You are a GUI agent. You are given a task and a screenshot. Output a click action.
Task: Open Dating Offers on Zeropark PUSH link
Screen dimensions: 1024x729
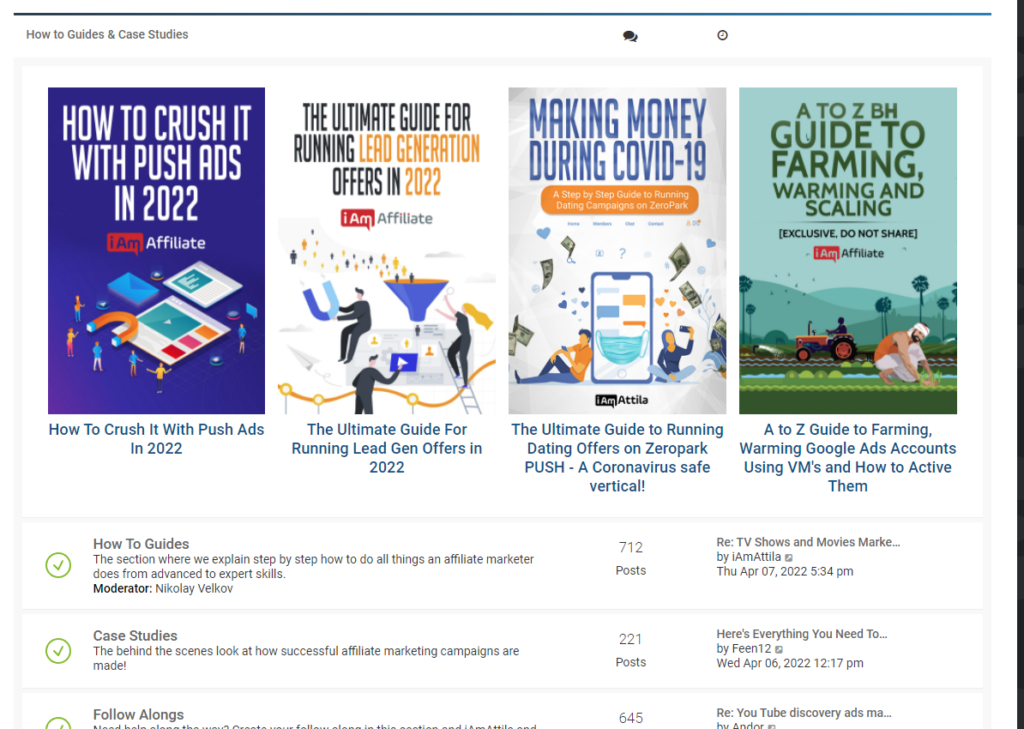click(617, 457)
